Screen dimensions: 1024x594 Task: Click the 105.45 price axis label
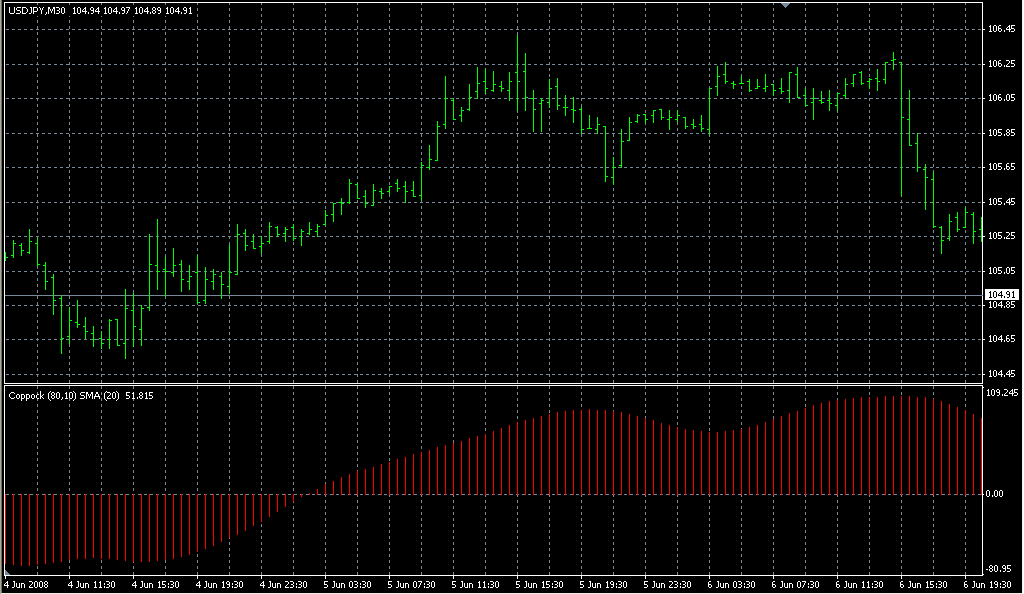click(1001, 202)
